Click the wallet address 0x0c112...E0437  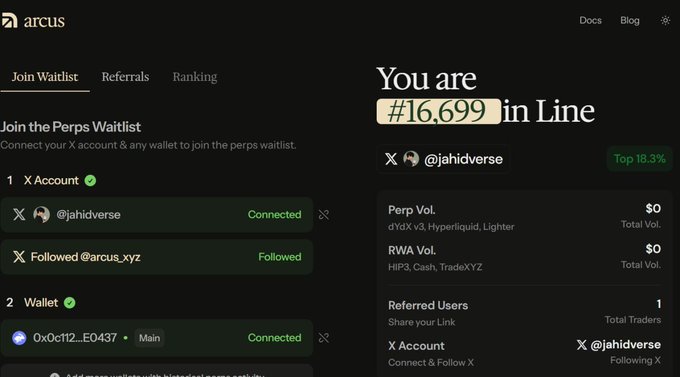(x=75, y=338)
